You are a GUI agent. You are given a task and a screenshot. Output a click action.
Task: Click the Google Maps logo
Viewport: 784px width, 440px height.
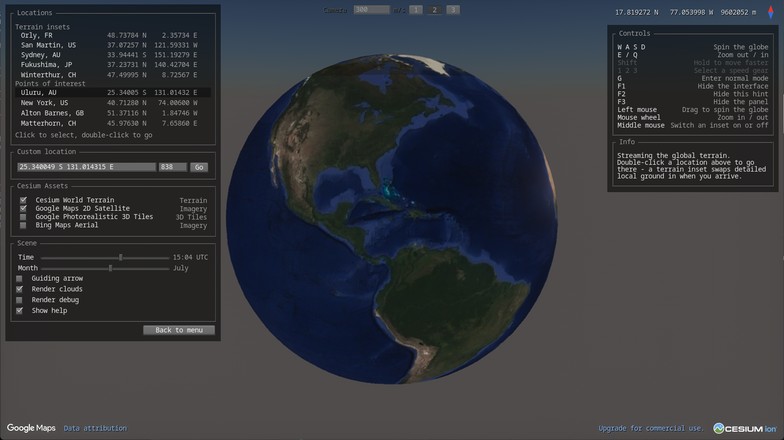31,428
